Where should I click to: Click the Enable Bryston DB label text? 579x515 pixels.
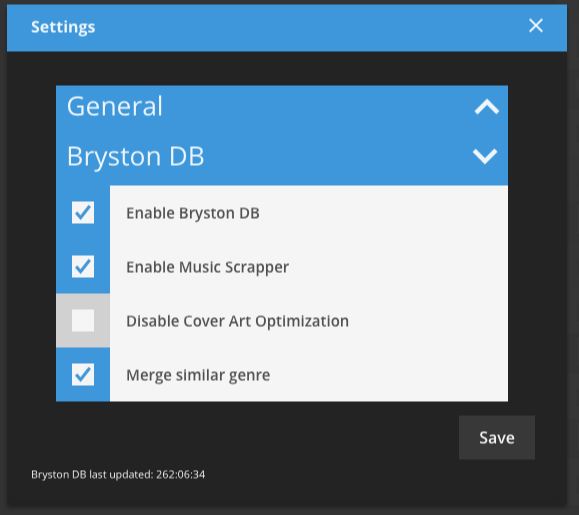tap(193, 213)
